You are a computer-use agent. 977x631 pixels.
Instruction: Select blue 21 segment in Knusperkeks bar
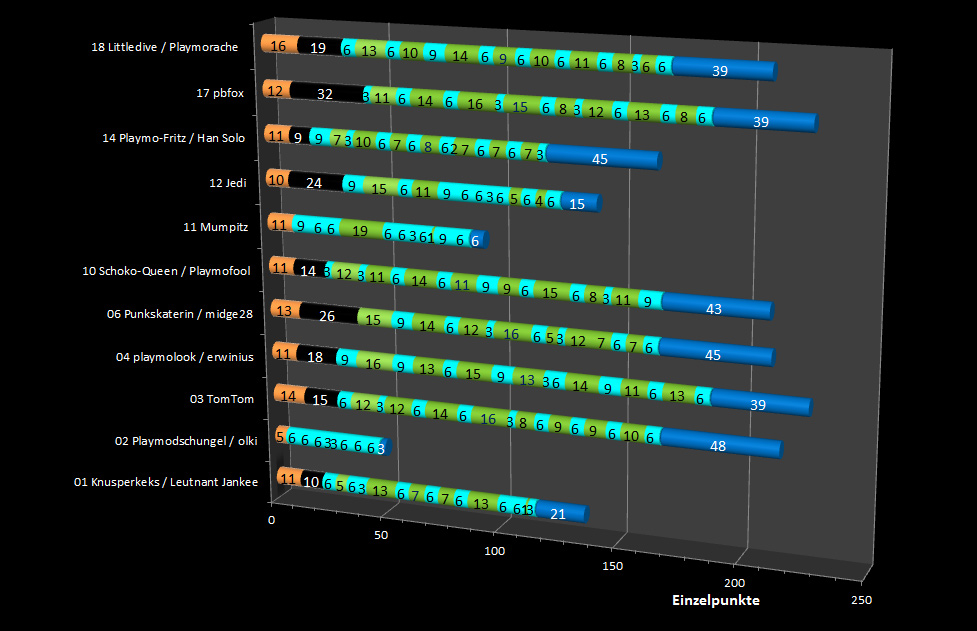[562, 512]
